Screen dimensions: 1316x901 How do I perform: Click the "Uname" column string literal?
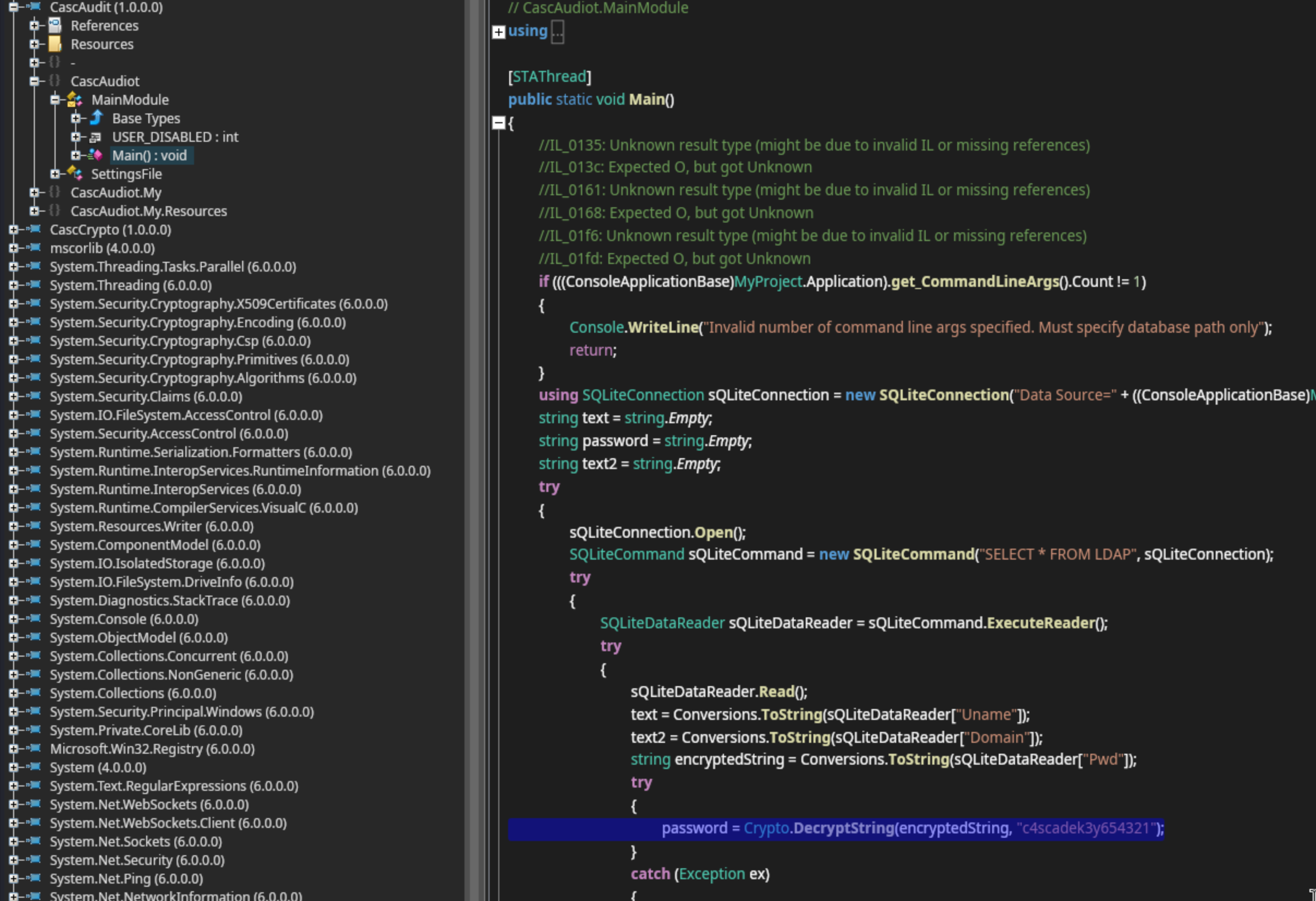[x=986, y=714]
